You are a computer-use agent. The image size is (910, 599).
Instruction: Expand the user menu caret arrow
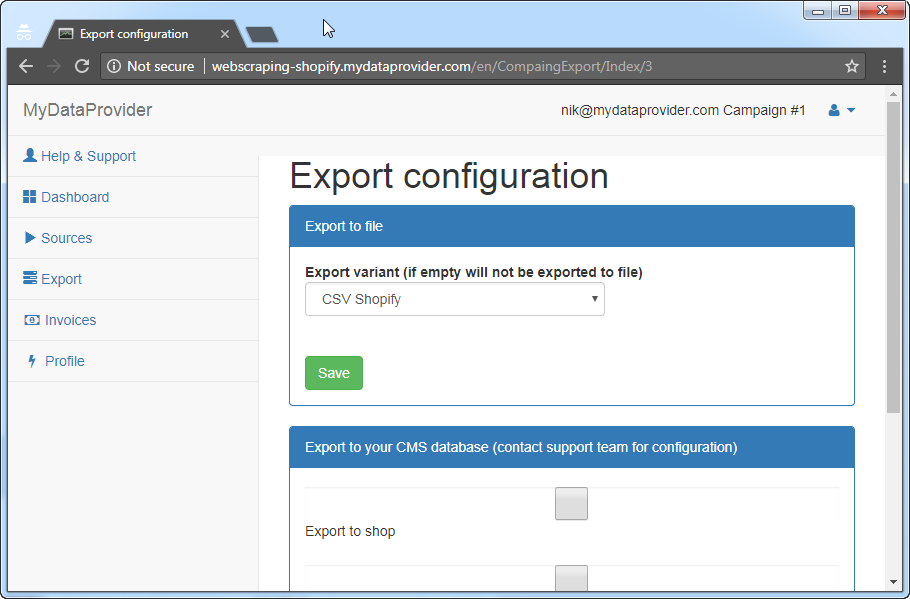pos(851,110)
